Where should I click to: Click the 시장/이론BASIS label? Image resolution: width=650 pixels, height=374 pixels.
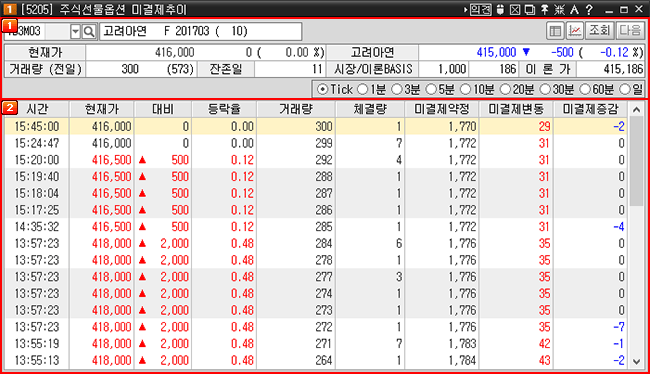pyautogui.click(x=373, y=69)
